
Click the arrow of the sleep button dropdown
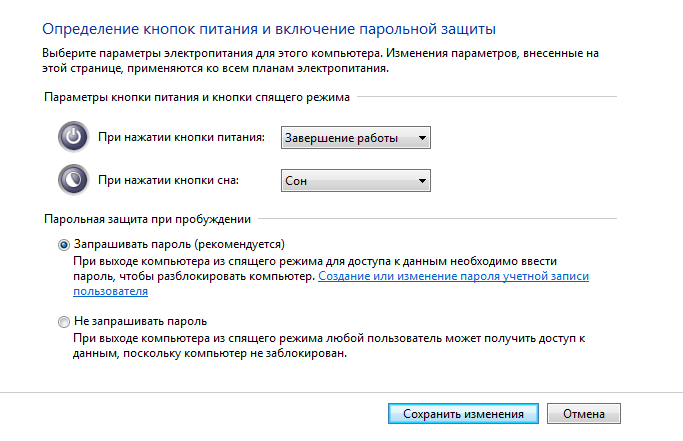point(422,181)
